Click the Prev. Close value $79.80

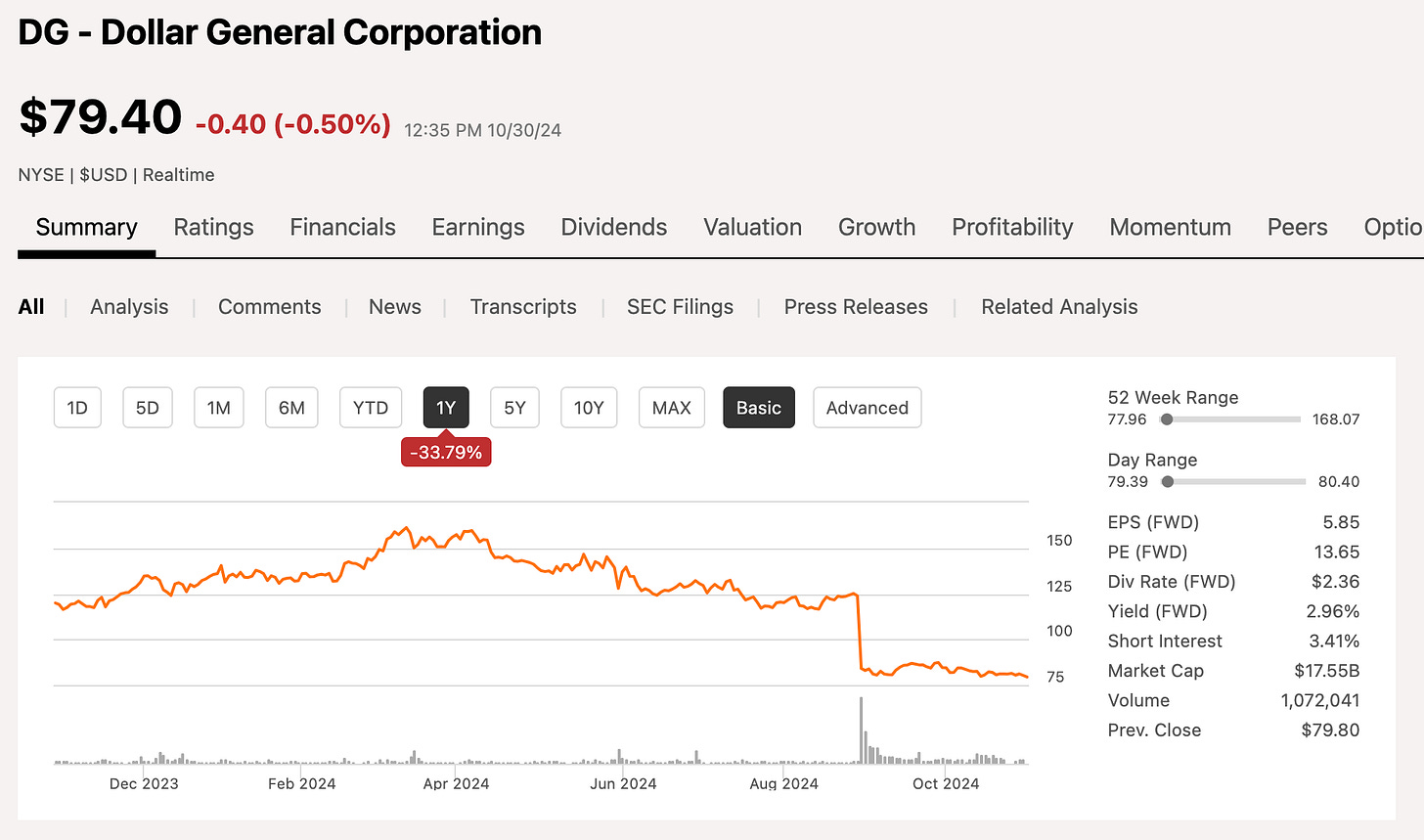coord(1331,730)
